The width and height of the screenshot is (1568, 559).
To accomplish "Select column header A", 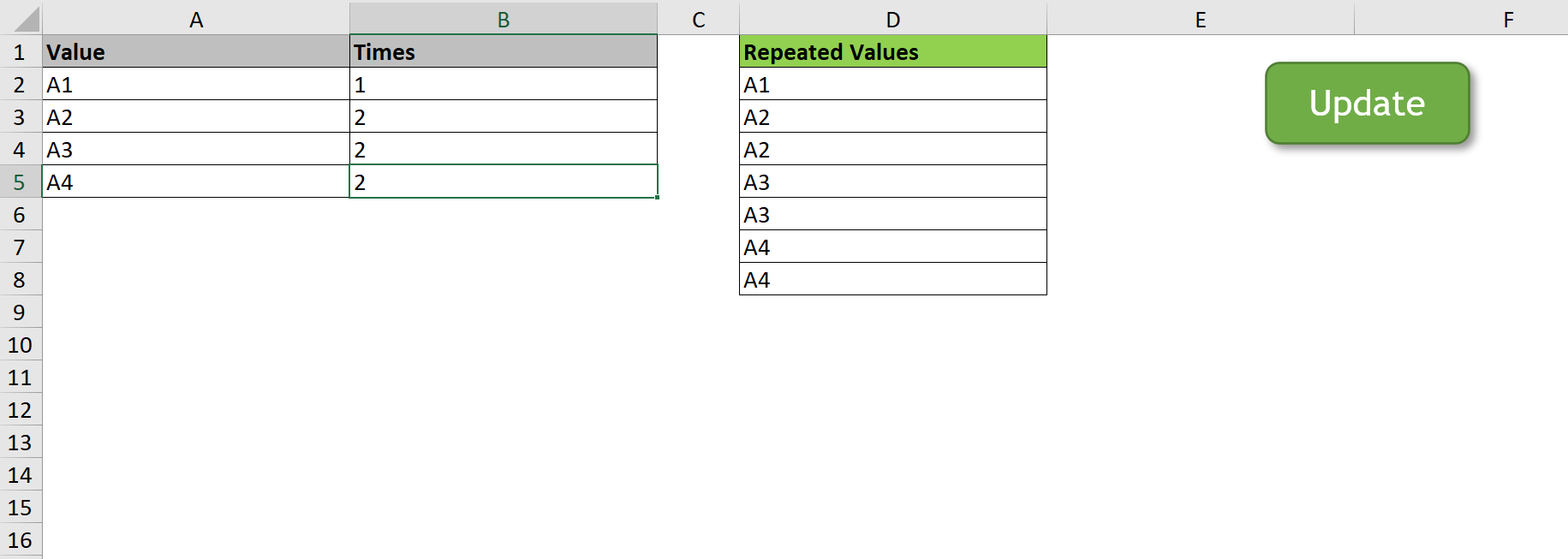I will [197, 19].
